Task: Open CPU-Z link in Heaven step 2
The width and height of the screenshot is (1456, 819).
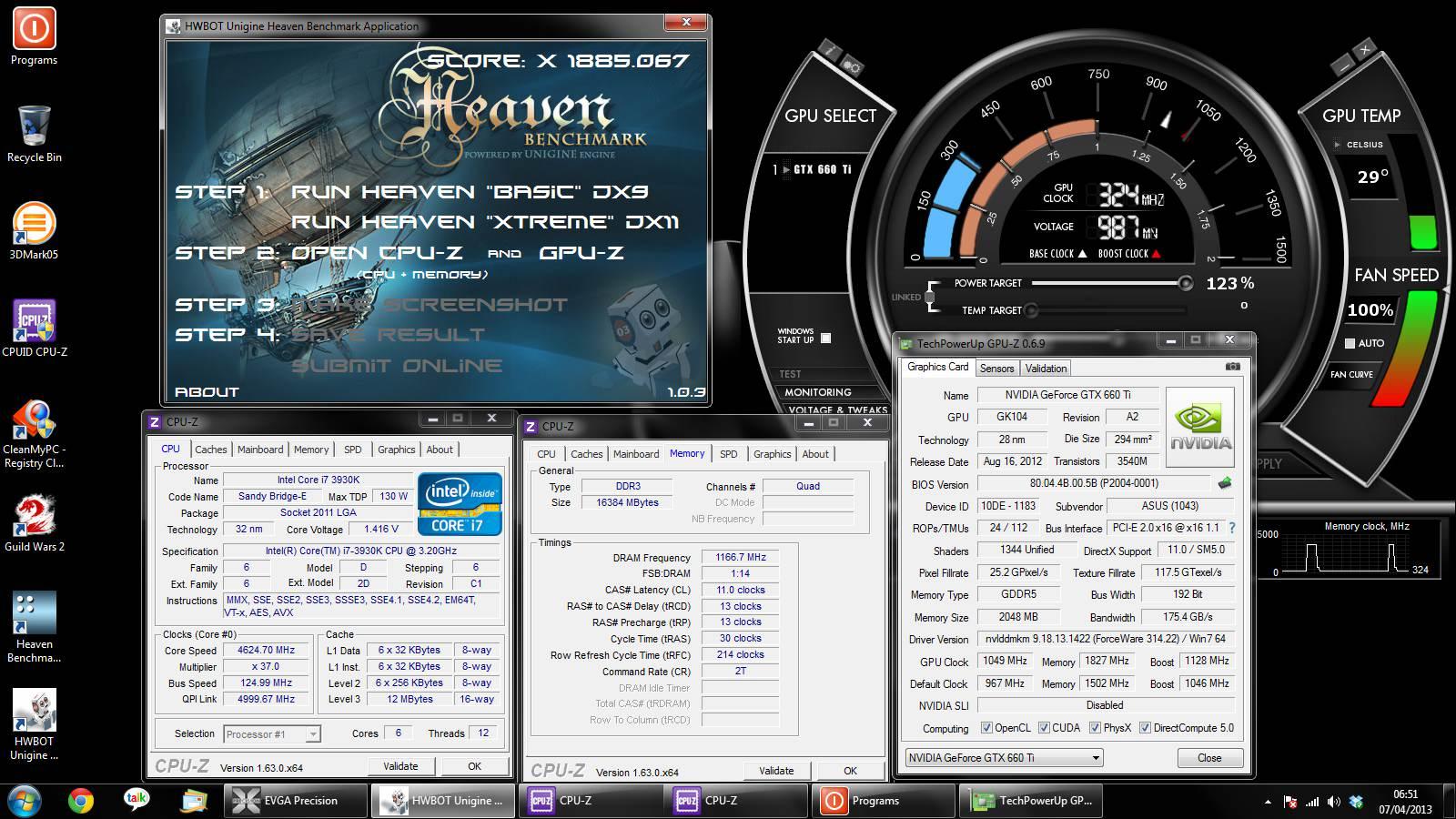Action: (x=377, y=253)
